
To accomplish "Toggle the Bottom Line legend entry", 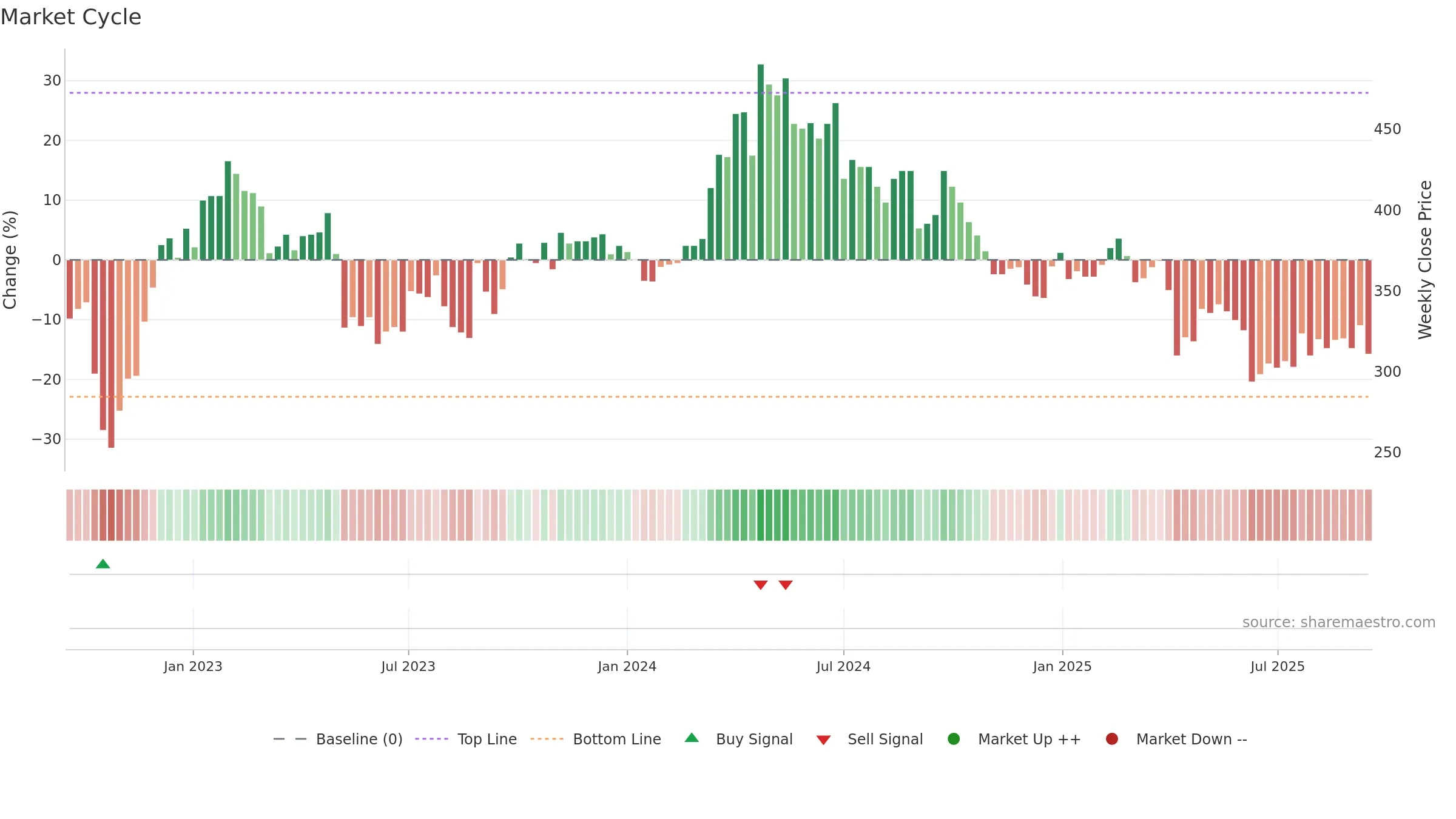I will click(596, 739).
